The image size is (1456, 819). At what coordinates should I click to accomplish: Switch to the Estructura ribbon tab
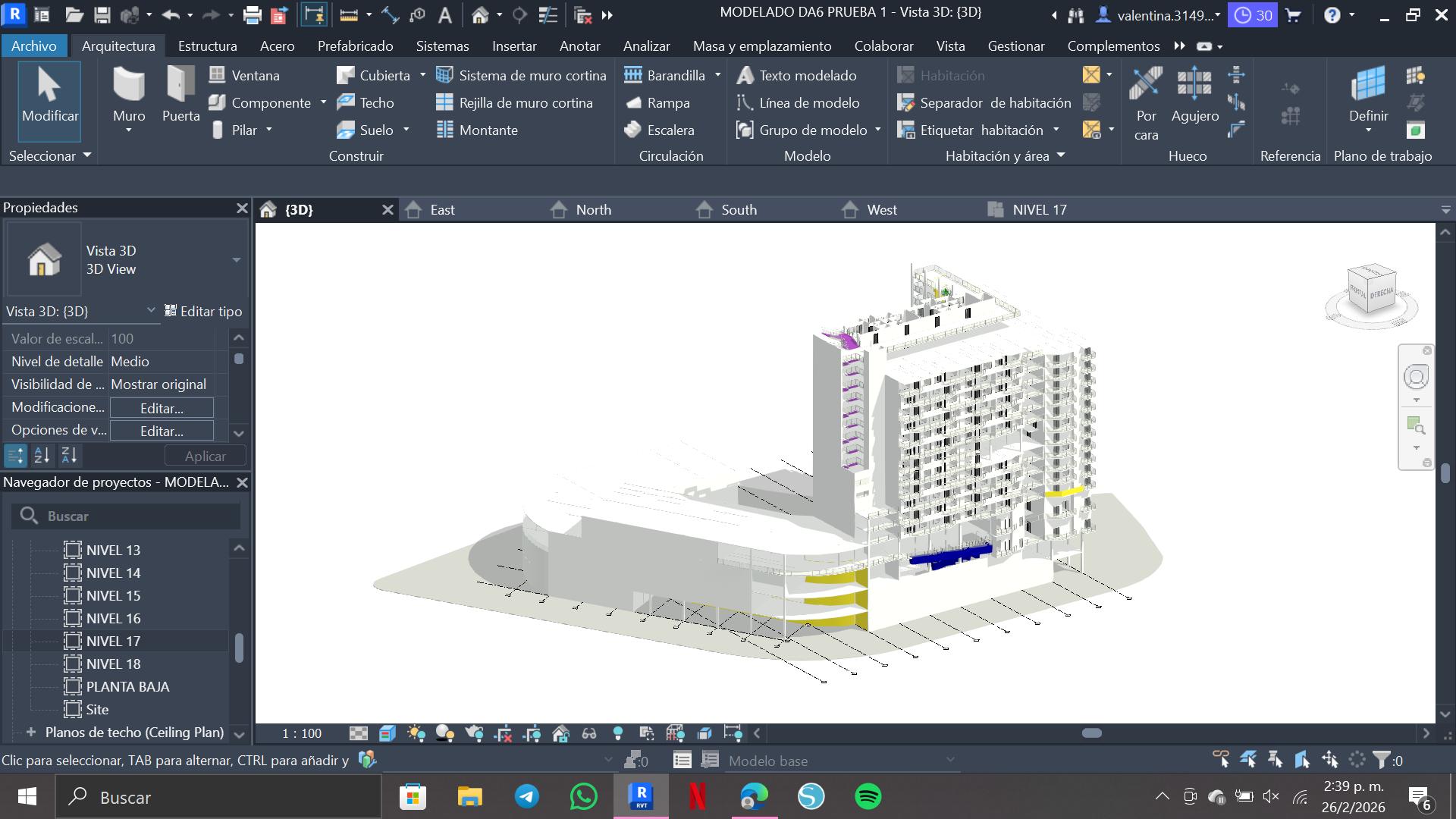[207, 46]
